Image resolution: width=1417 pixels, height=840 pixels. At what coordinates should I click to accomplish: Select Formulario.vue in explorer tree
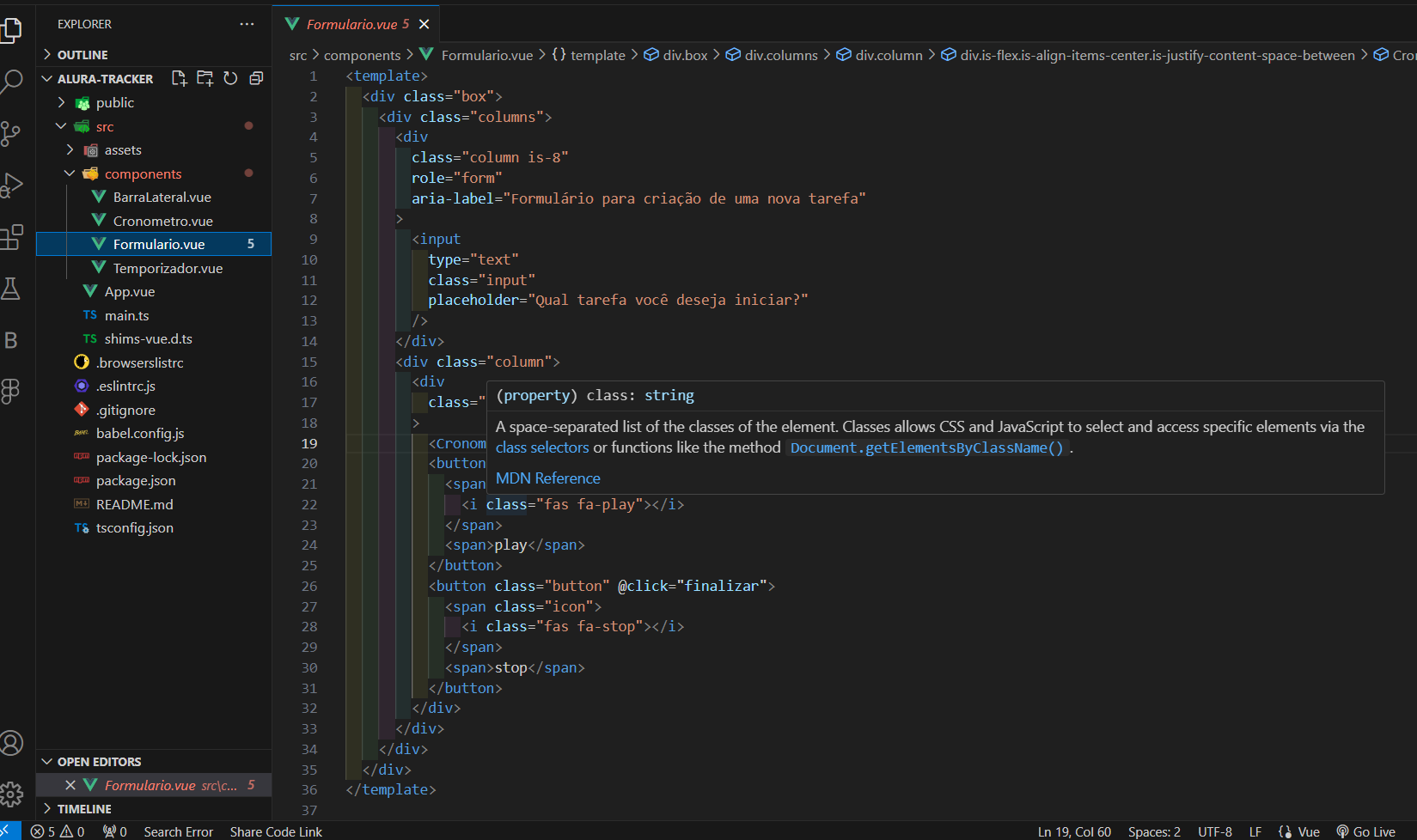[x=154, y=244]
